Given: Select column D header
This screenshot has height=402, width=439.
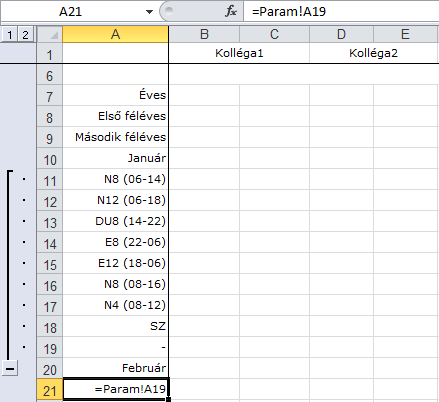Looking at the screenshot, I should pyautogui.click(x=341, y=34).
